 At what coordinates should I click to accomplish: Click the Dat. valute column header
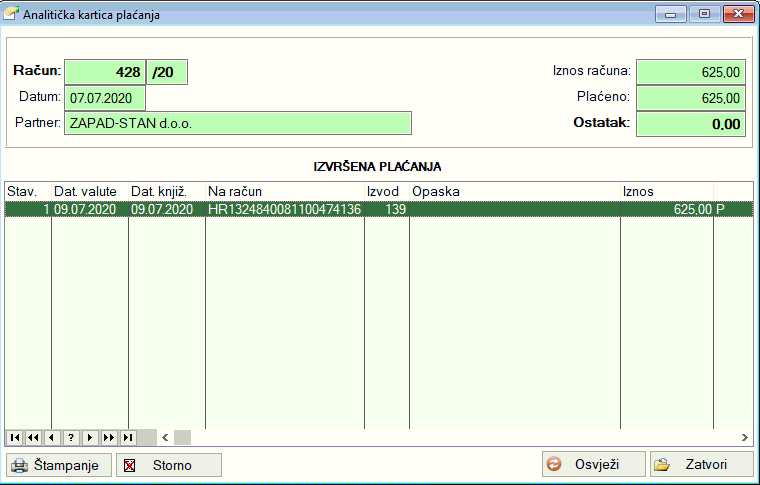pyautogui.click(x=89, y=190)
